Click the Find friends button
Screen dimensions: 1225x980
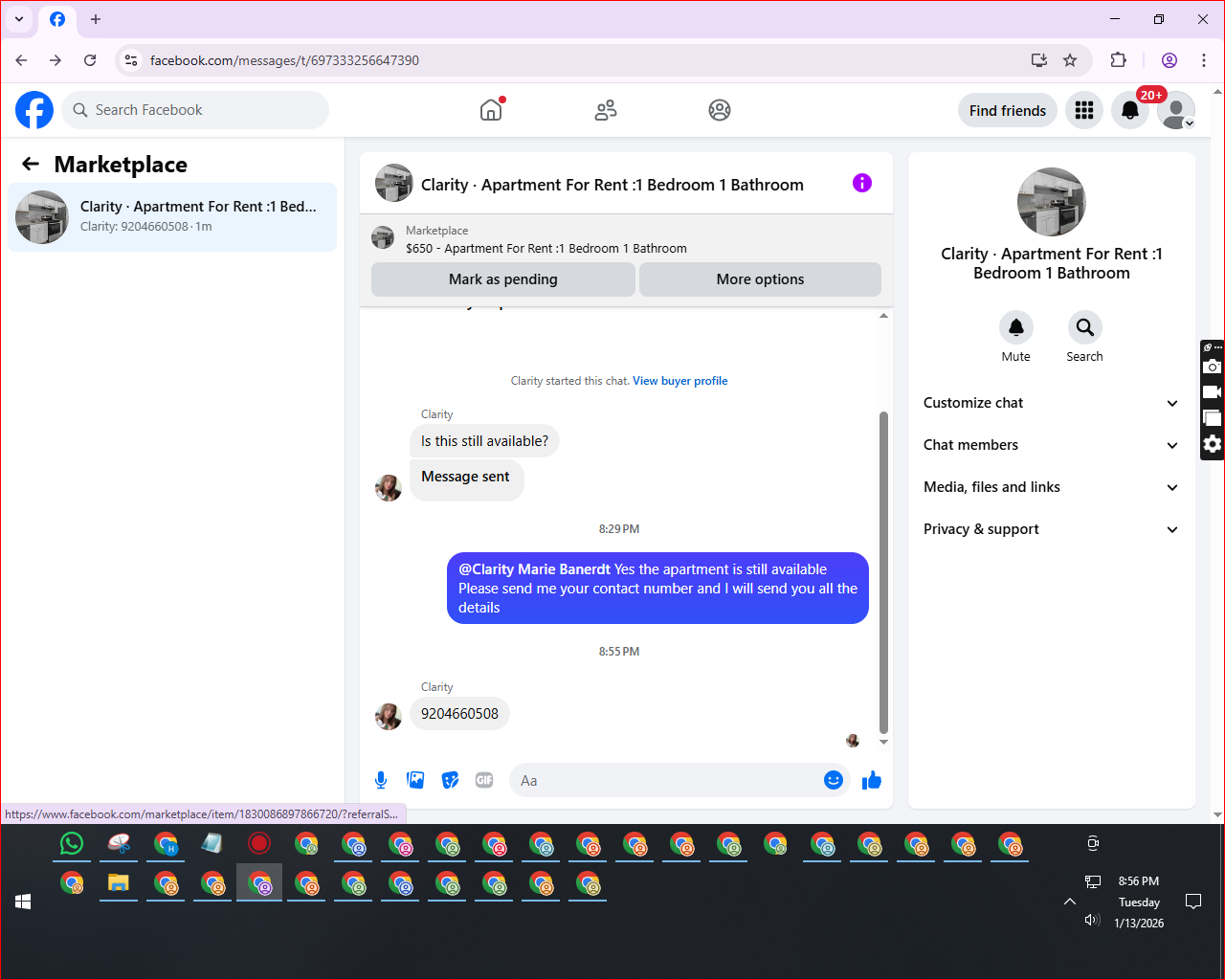[x=1008, y=110]
